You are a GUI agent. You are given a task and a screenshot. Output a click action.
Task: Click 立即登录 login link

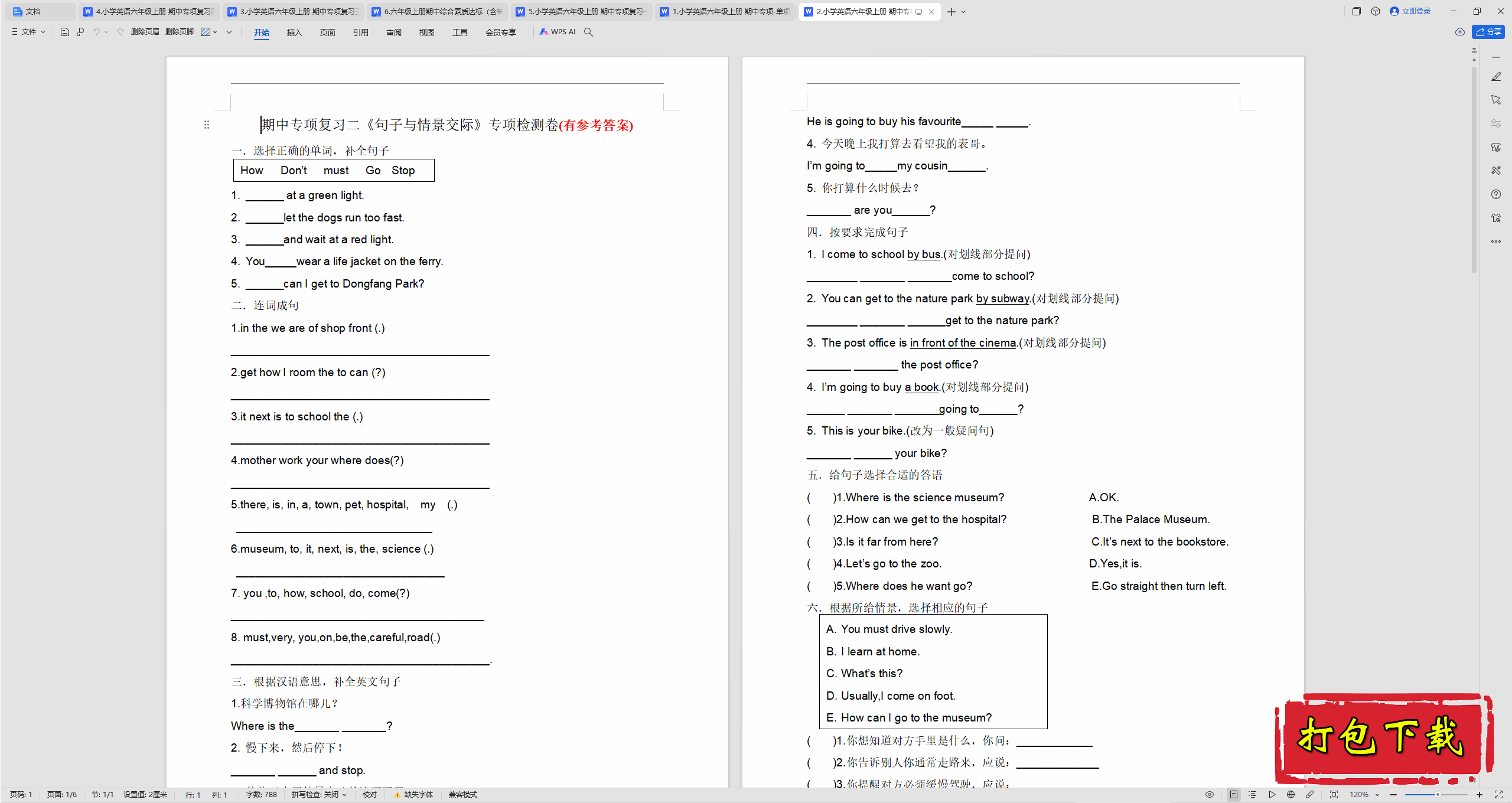[1410, 11]
